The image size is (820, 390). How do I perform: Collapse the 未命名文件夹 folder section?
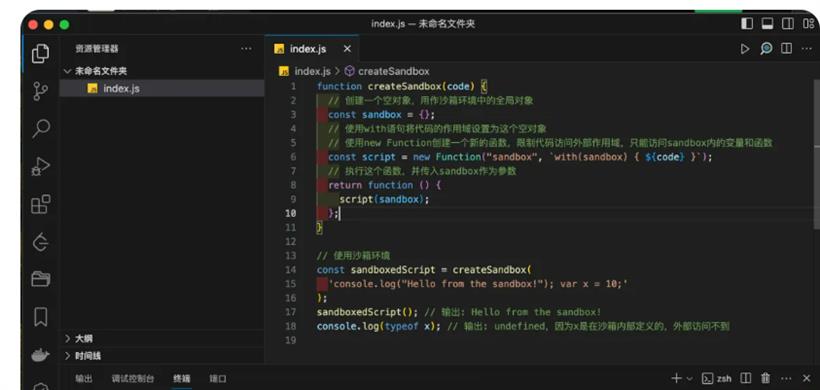point(162,71)
